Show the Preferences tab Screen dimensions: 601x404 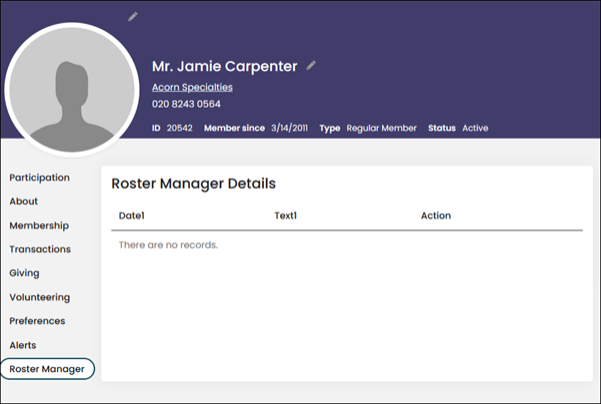pyautogui.click(x=37, y=321)
